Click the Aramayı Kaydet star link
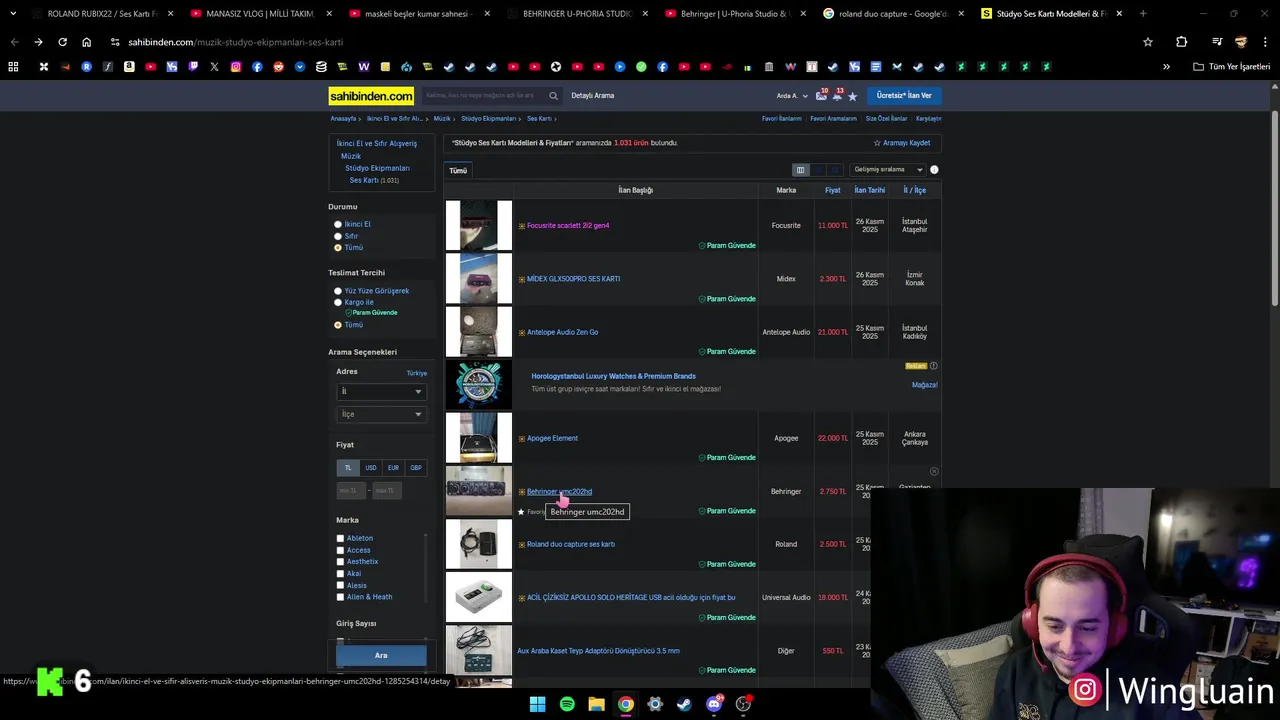The height and width of the screenshot is (720, 1280). (x=901, y=143)
